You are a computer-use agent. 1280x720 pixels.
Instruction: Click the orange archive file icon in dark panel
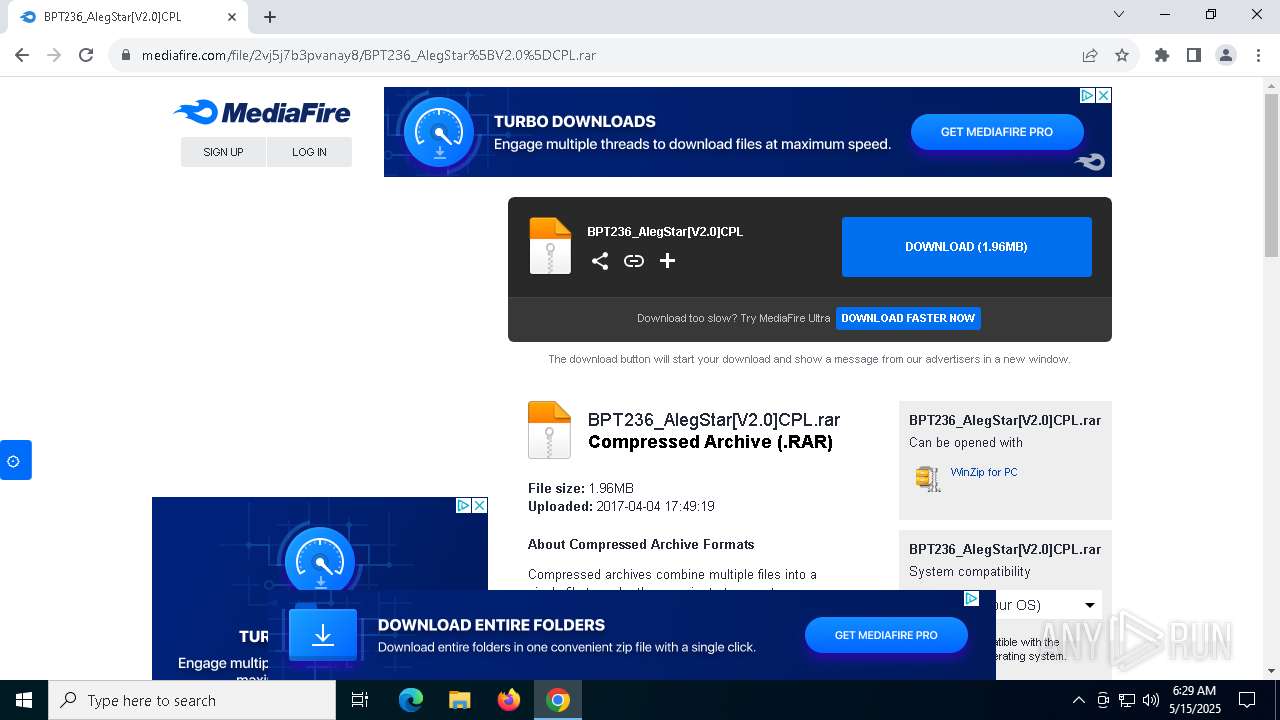[550, 246]
